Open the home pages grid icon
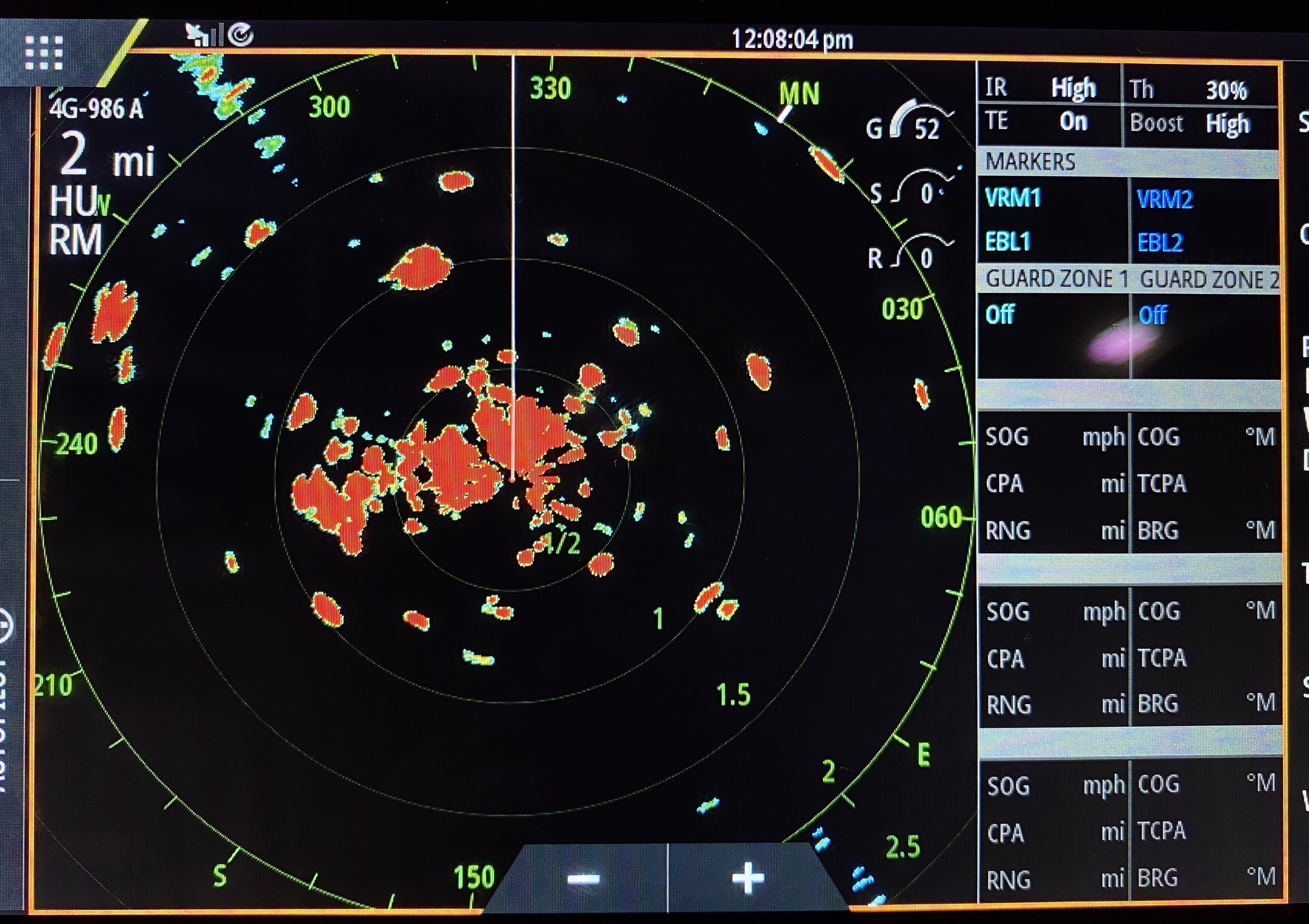1309x924 pixels. pos(44,52)
